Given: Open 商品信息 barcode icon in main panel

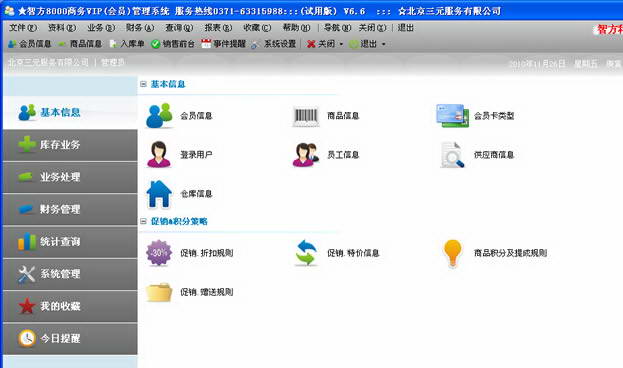Looking at the screenshot, I should click(306, 116).
